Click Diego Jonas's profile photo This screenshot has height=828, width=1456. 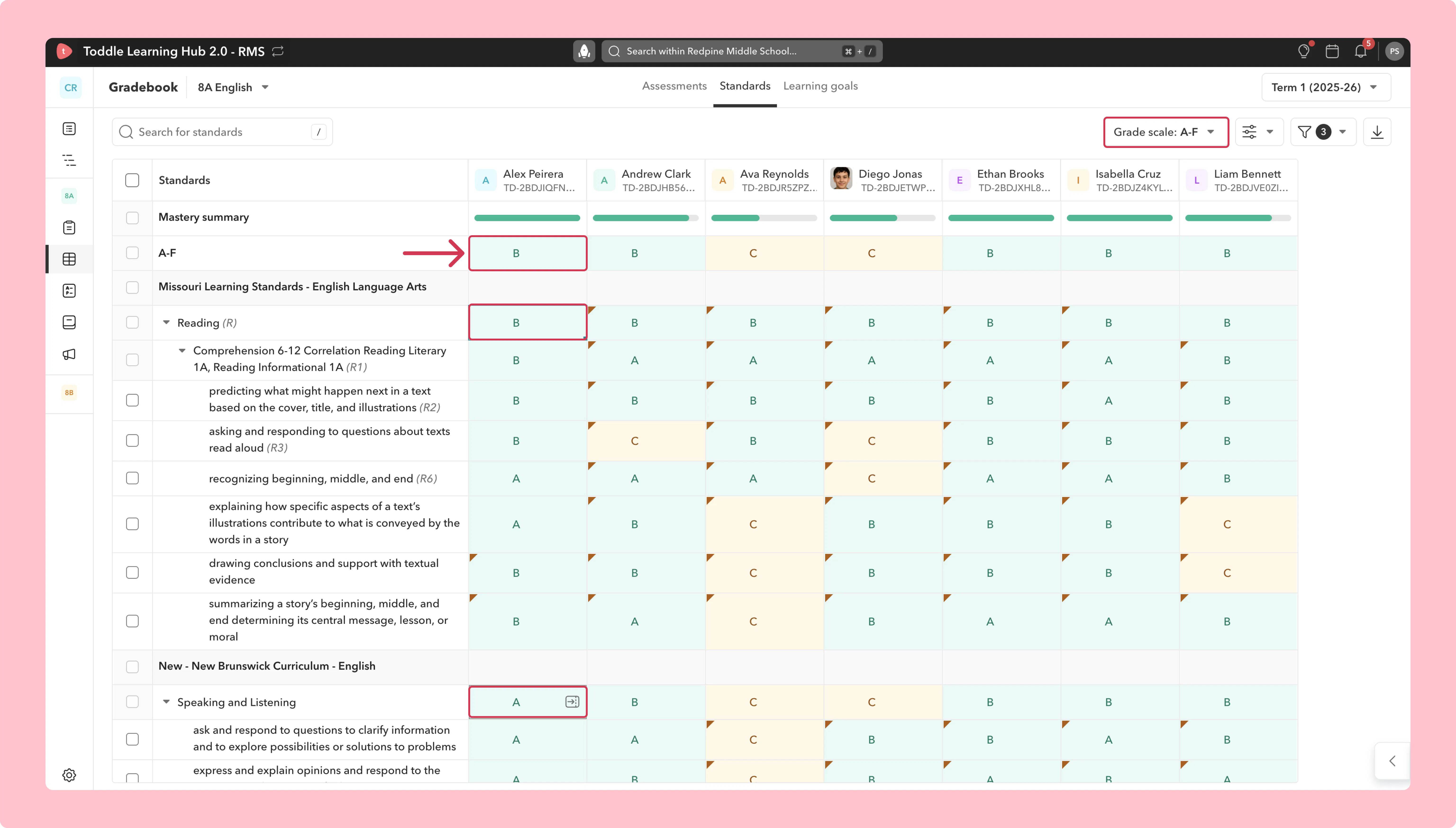(841, 179)
